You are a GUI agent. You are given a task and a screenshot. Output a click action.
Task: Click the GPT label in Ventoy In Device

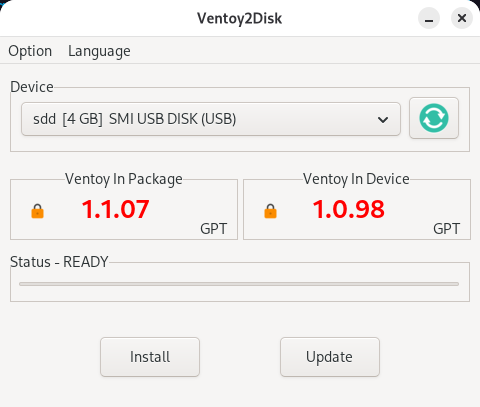pos(447,229)
